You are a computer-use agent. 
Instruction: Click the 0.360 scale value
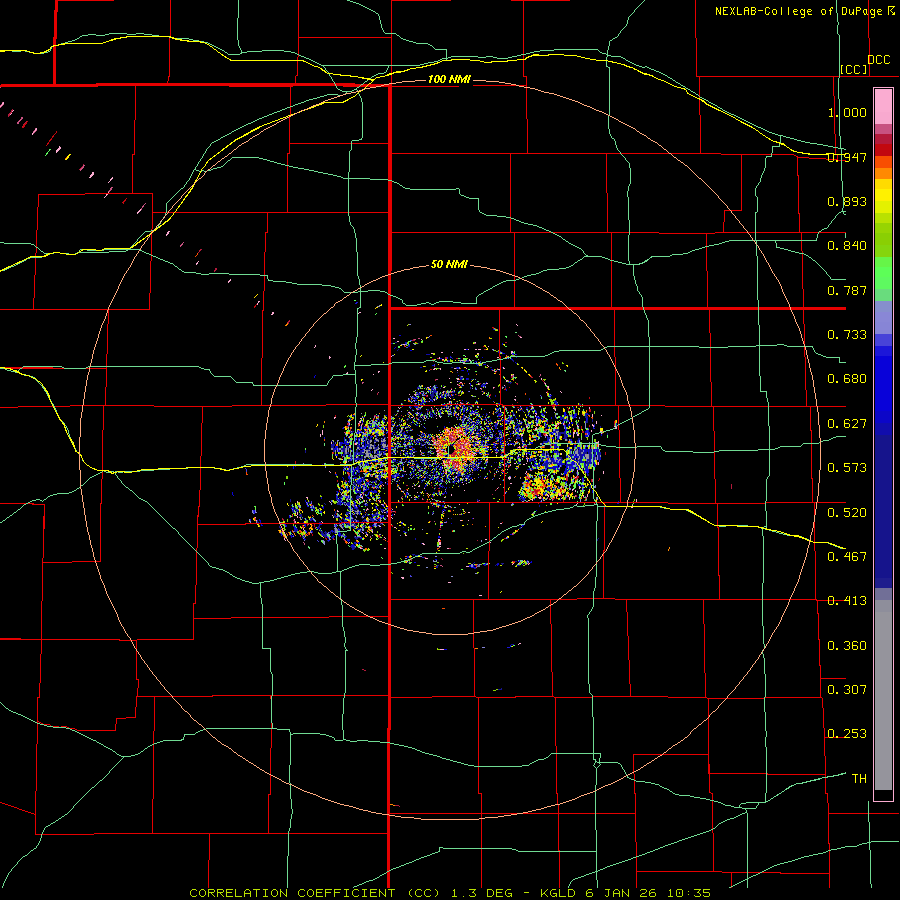tap(847, 646)
